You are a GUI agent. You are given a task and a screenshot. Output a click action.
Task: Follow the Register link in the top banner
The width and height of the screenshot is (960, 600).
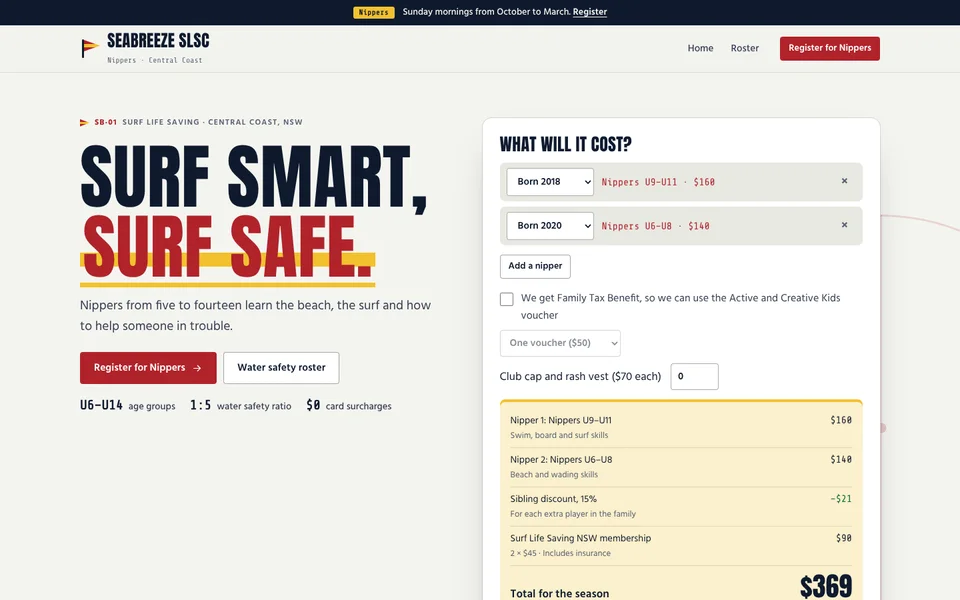pyautogui.click(x=590, y=12)
